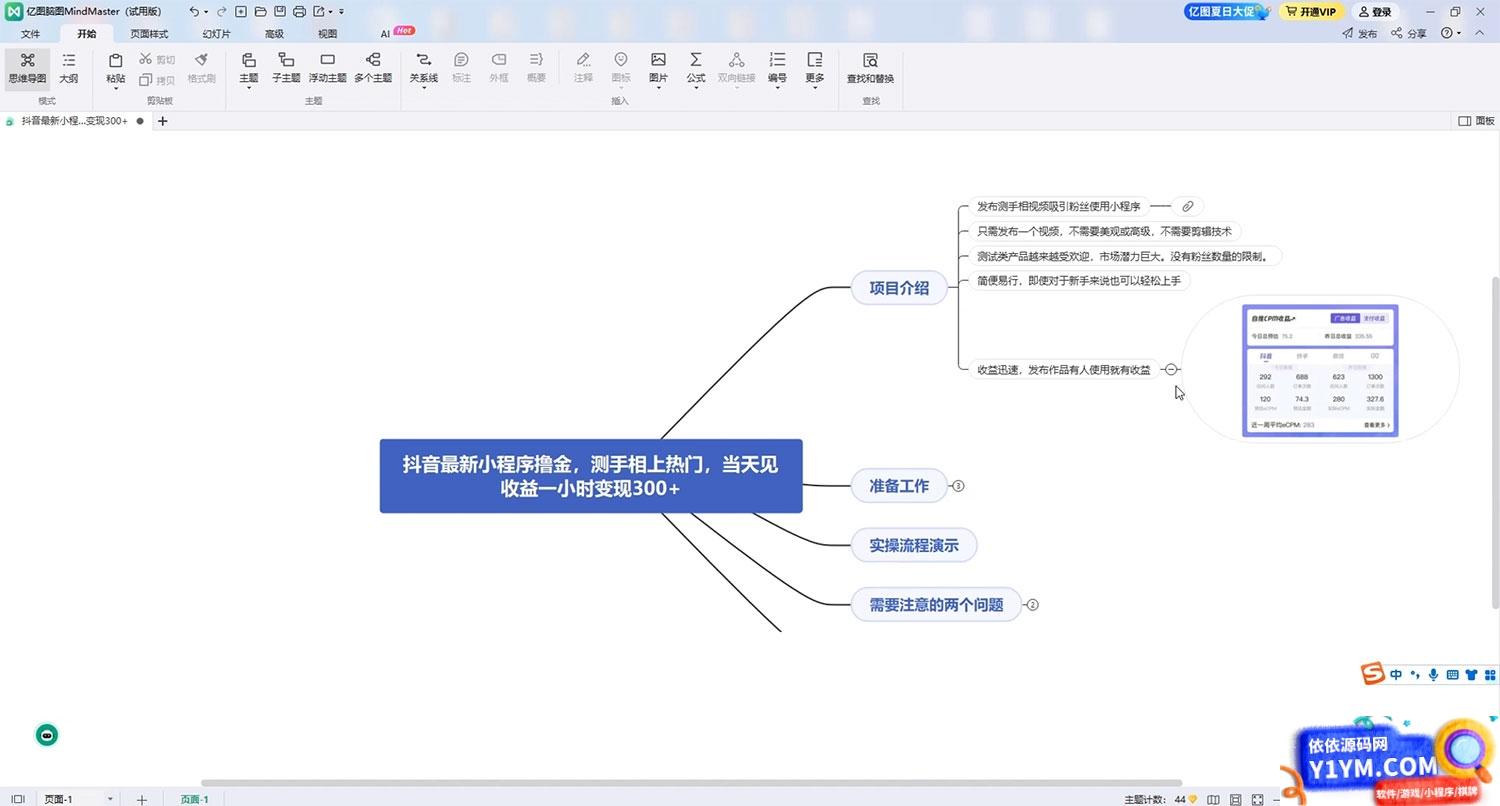The image size is (1500, 806).
Task: Expand the 准备工作 branch via its count badge
Action: pyautogui.click(x=958, y=486)
